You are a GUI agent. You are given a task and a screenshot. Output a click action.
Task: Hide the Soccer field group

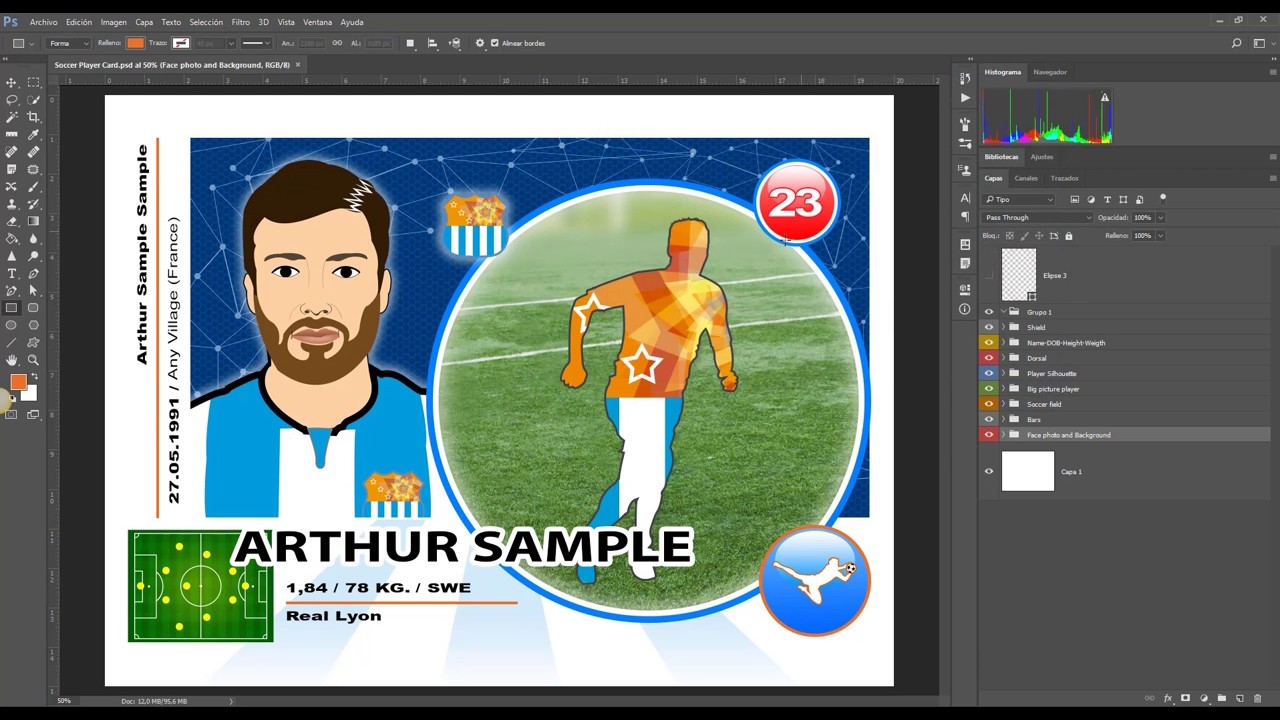coord(989,404)
